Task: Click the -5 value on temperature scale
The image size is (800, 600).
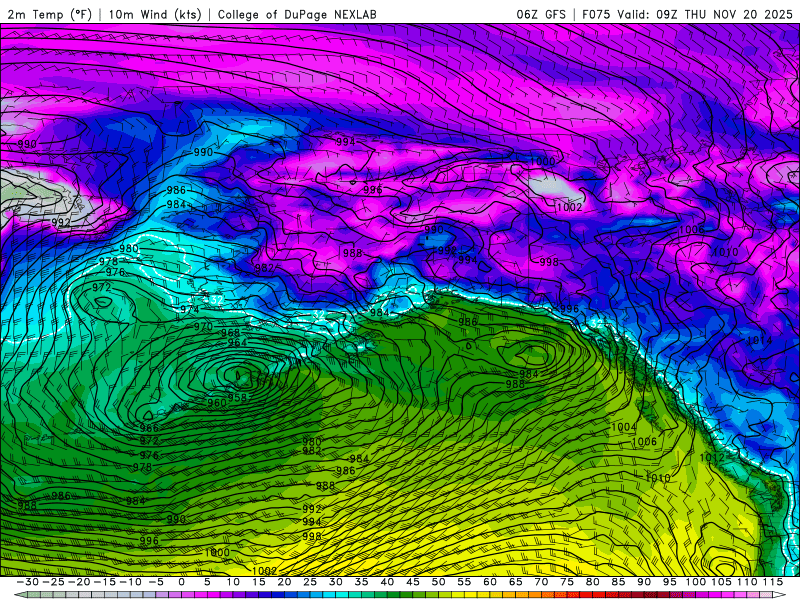Action: [156, 582]
